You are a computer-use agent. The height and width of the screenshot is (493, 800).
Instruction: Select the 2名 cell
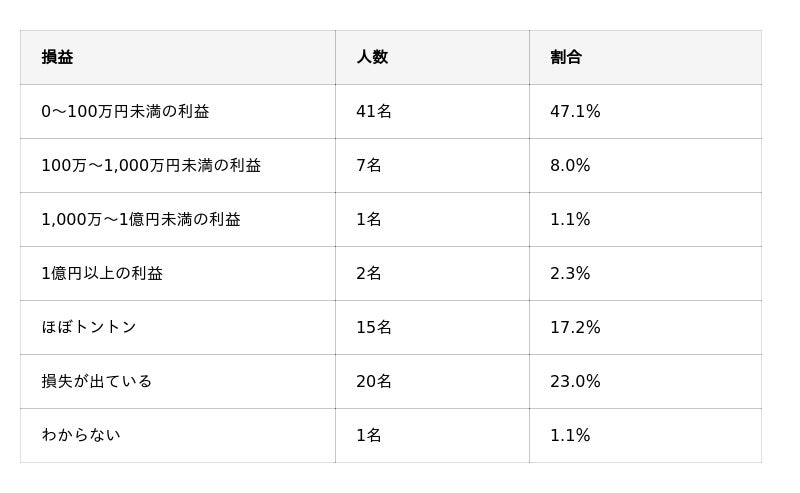(369, 274)
